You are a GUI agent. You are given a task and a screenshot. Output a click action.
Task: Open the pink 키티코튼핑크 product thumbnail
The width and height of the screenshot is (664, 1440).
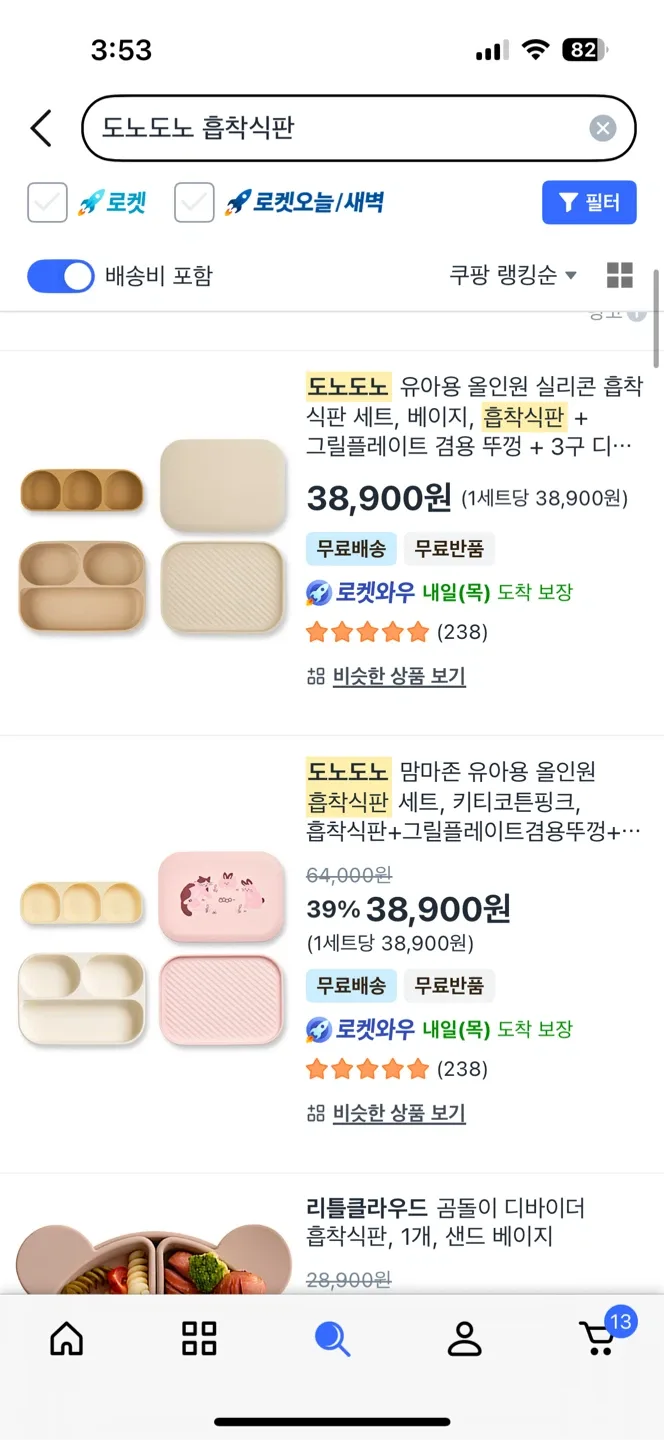click(x=153, y=948)
